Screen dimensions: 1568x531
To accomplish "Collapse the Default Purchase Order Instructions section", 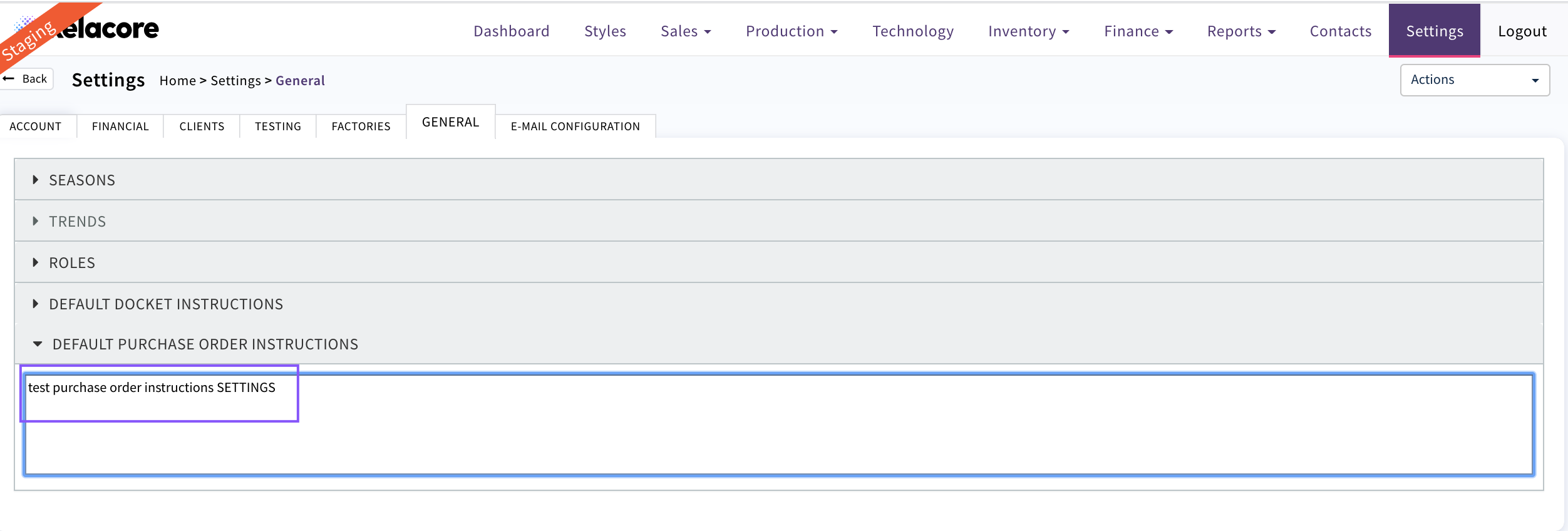I will tap(205, 344).
